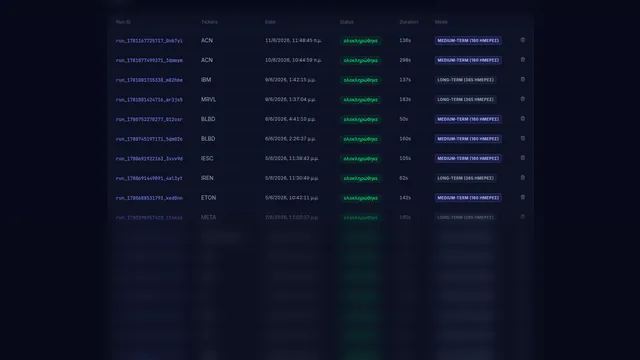Viewport: 640px width, 360px height.
Task: Click the MEDIUM-TERM badge in the 298s ACN row
Action: point(468,60)
